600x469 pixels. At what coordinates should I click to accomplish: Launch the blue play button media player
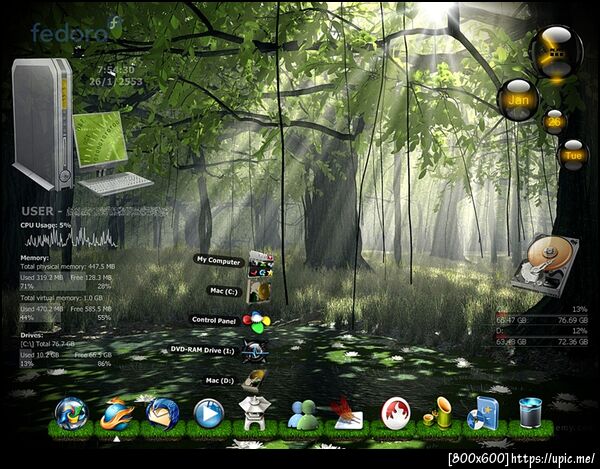pos(209,414)
